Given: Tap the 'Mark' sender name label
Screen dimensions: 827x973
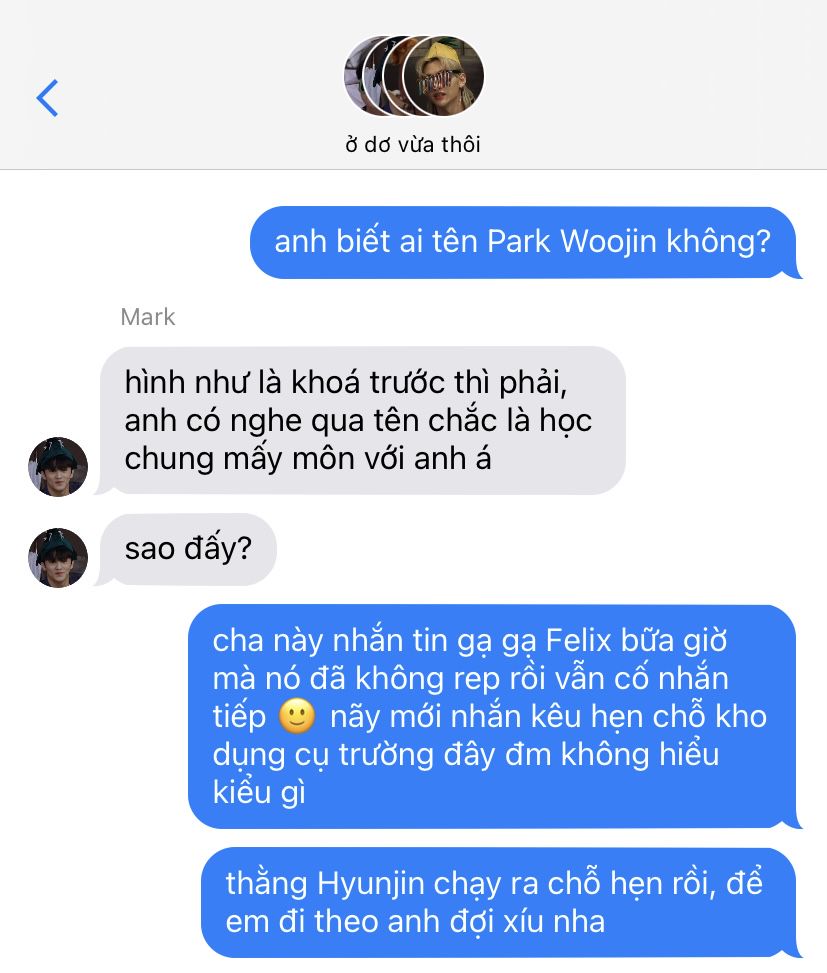Looking at the screenshot, I should [148, 317].
